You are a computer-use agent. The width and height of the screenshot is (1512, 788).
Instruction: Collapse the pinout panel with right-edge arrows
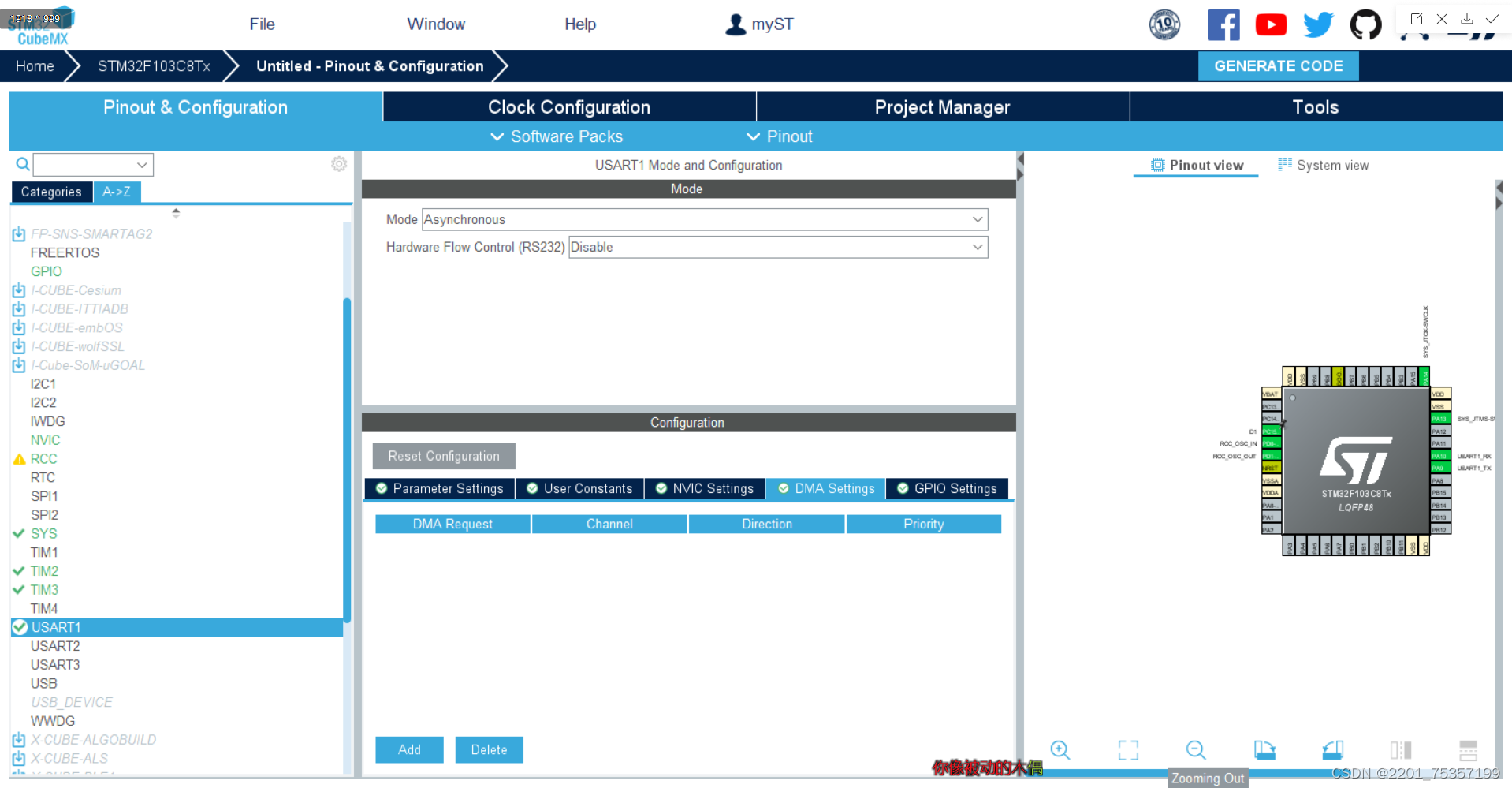tap(1499, 195)
